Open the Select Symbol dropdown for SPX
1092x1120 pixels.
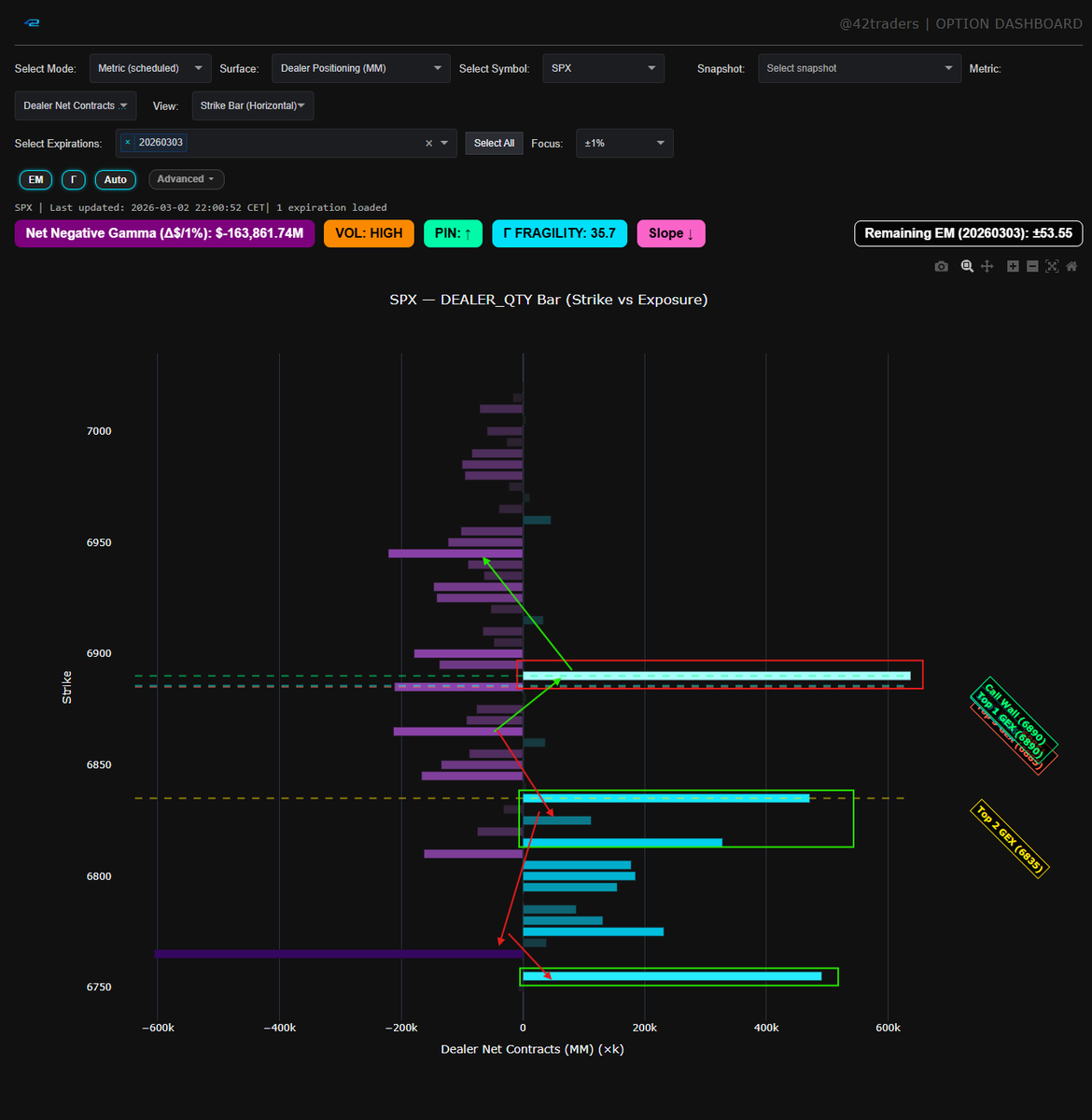[x=603, y=67]
